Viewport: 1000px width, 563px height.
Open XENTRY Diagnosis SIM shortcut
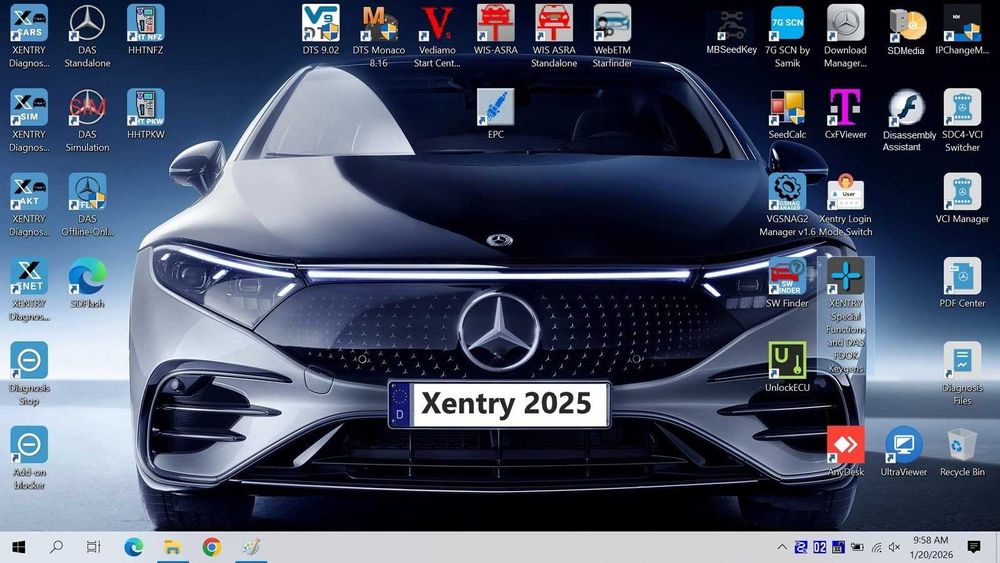pyautogui.click(x=29, y=107)
